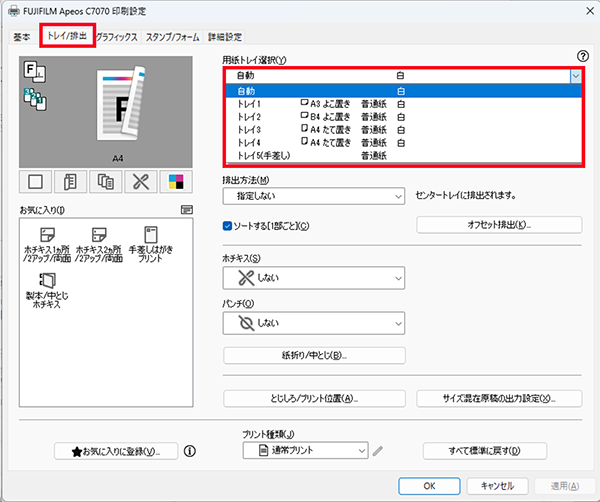Screen dimensions: 600x502
Task: Choose トレイ3 A4 たて置き option
Action: pyautogui.click(x=404, y=130)
